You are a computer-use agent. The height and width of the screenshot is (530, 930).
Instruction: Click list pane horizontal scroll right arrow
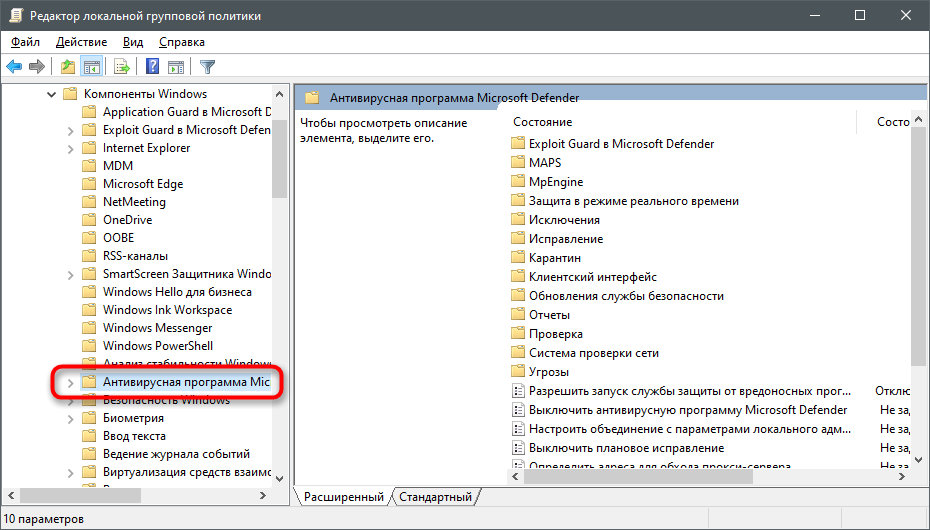[903, 477]
